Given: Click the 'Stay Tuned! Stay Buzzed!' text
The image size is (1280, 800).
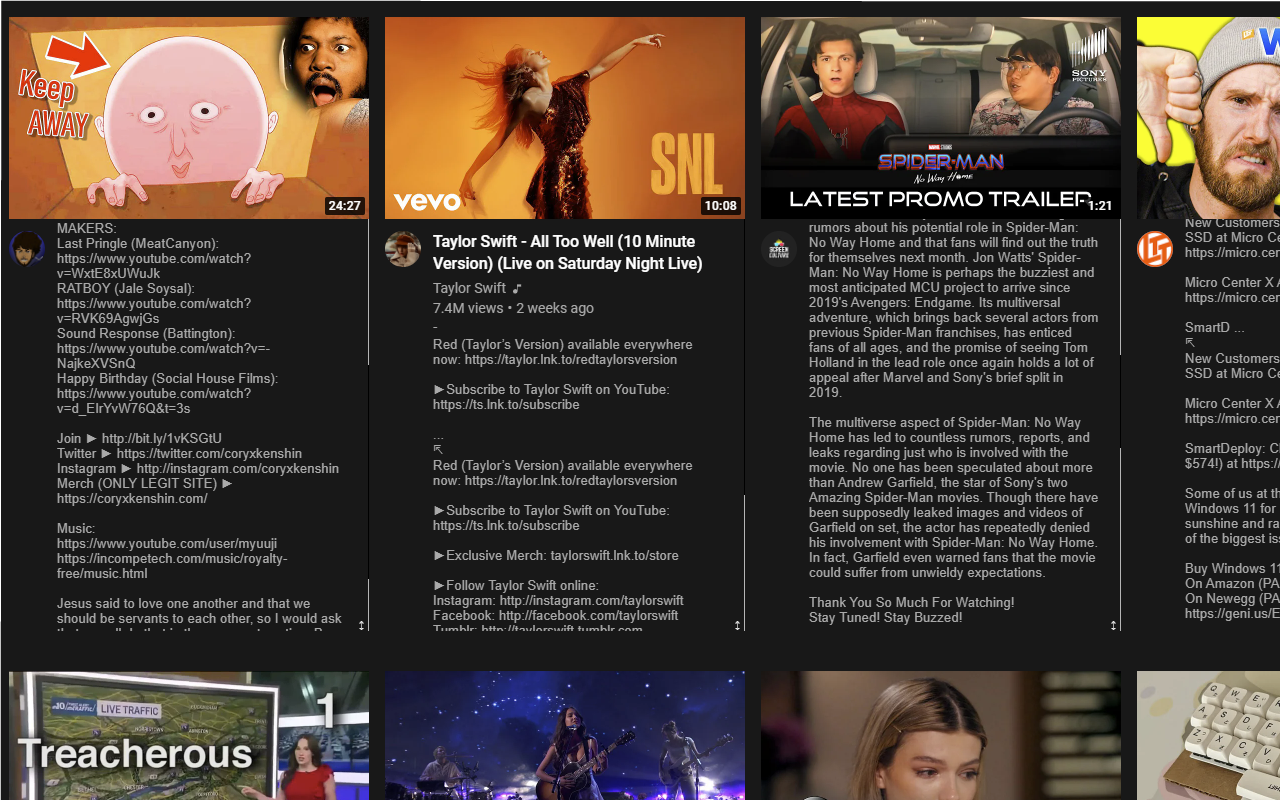Looking at the screenshot, I should click(886, 617).
